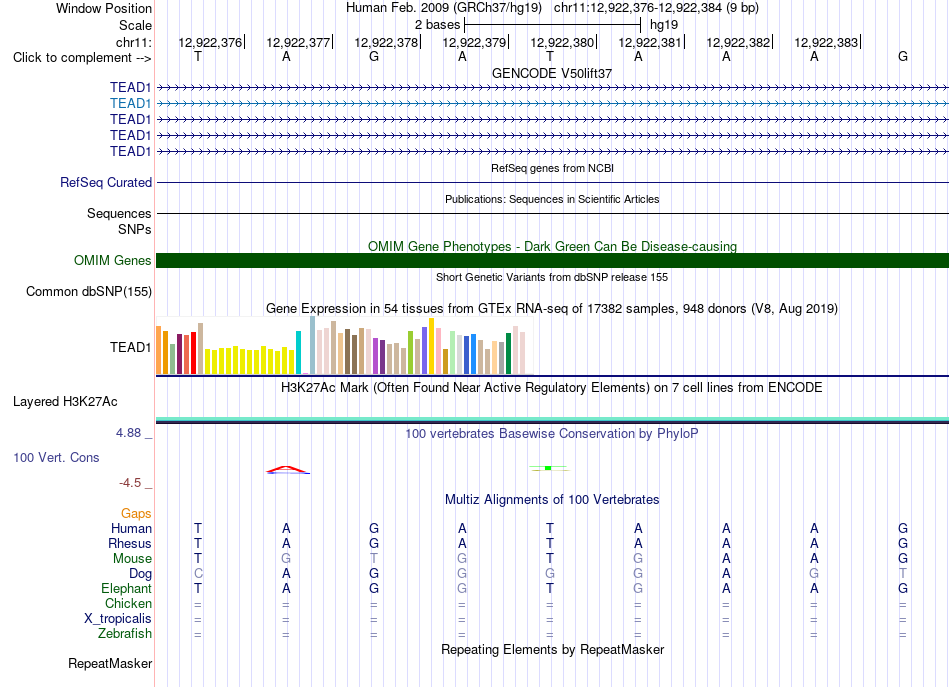
Task: Click the red PhyloP conservation peak
Action: pos(288,470)
